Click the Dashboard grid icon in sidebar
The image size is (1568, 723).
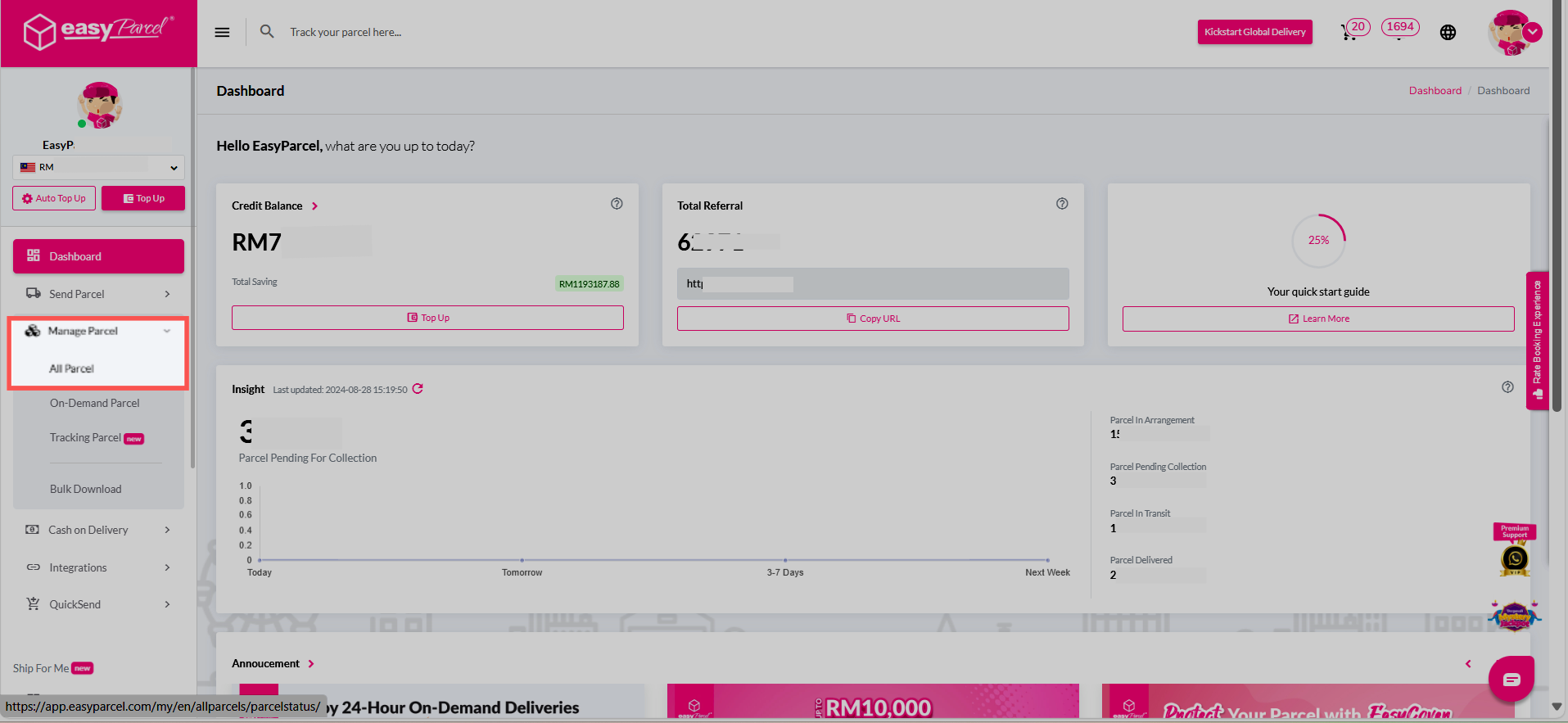click(34, 255)
